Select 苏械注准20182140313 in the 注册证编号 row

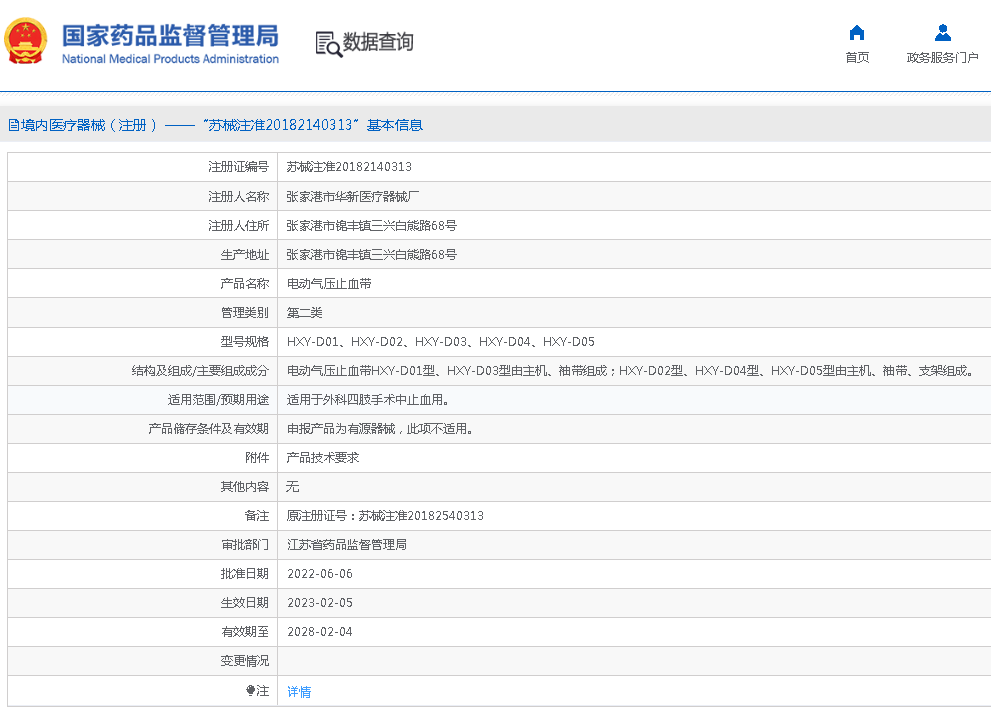[x=349, y=167]
